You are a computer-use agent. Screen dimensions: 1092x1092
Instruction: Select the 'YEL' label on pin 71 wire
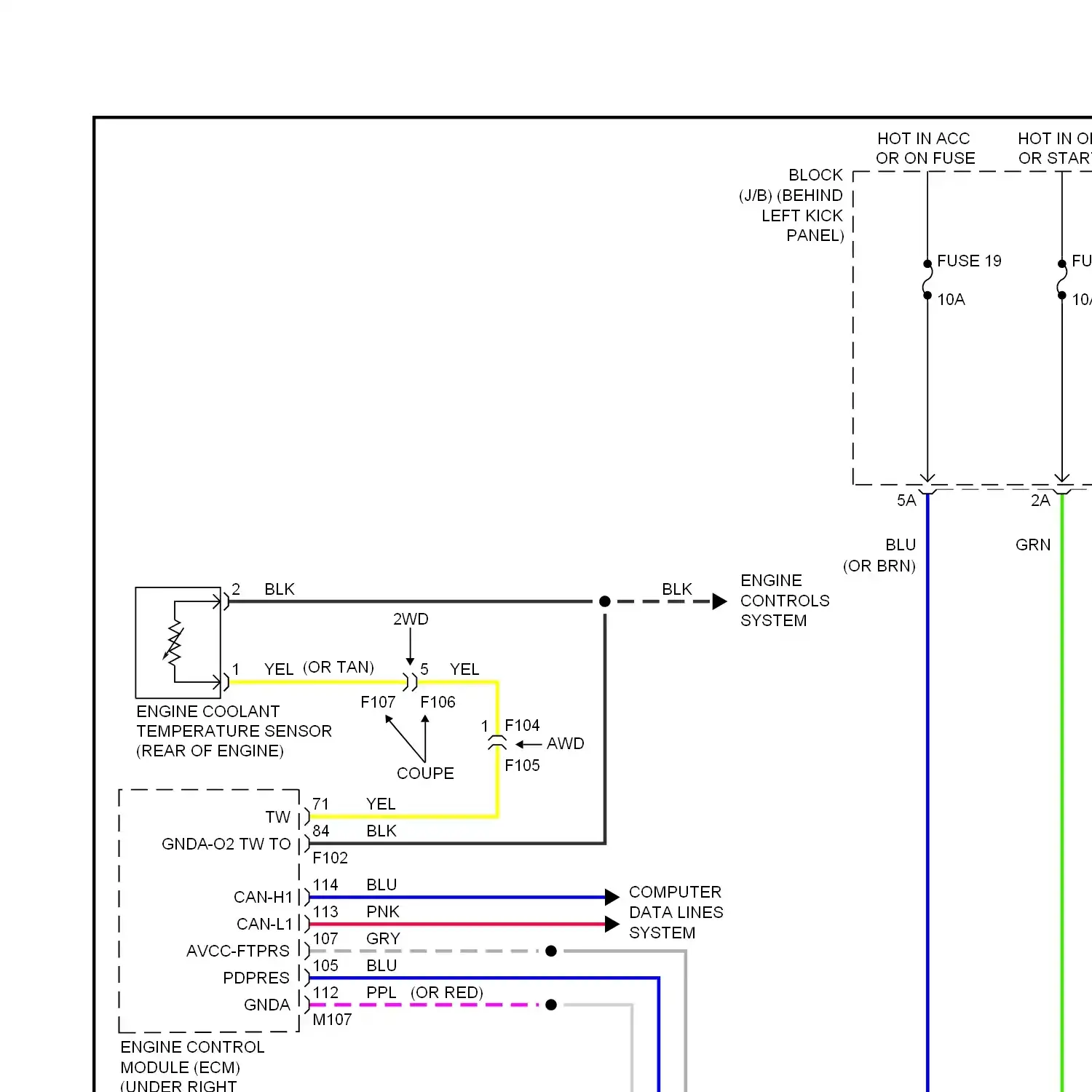coord(381,804)
